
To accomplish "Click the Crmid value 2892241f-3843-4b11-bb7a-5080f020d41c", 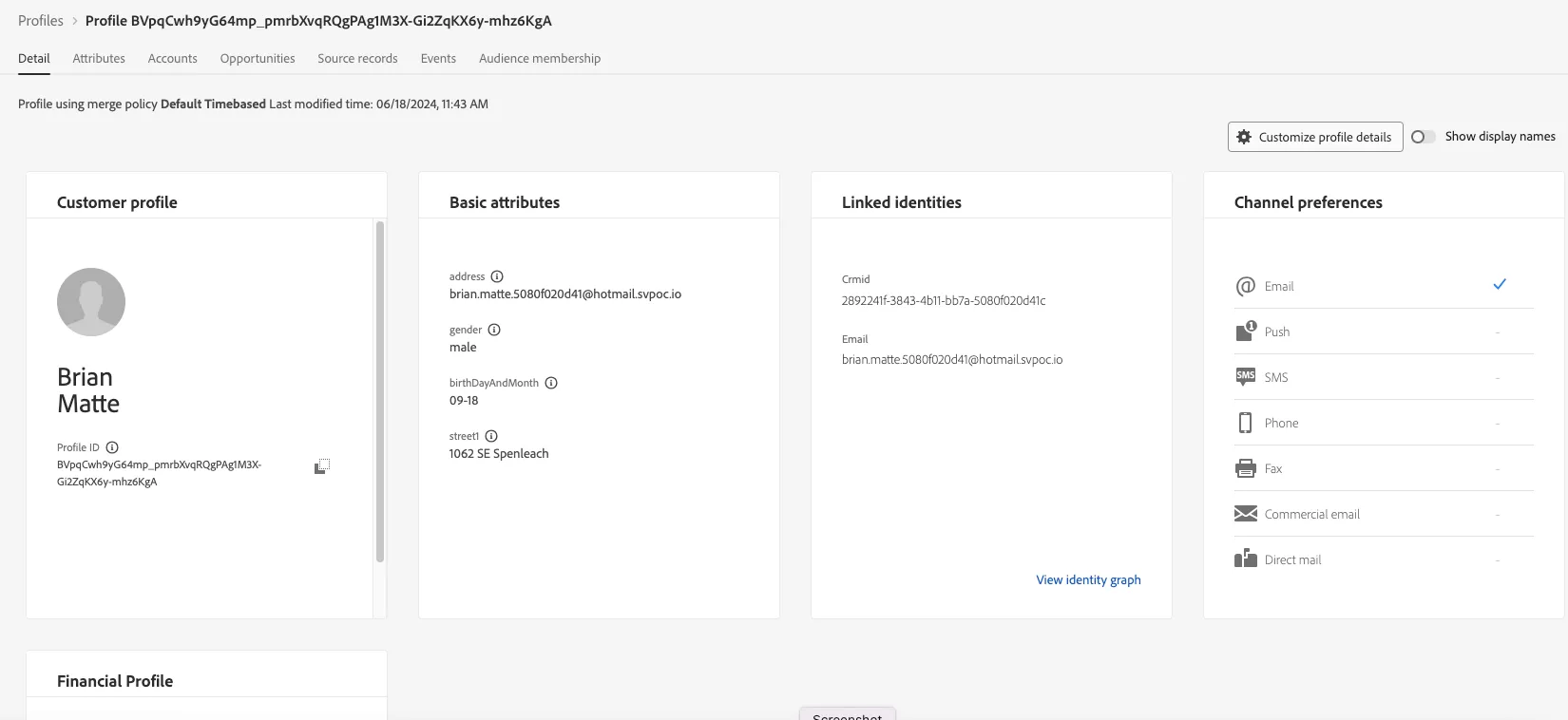I will [x=944, y=300].
